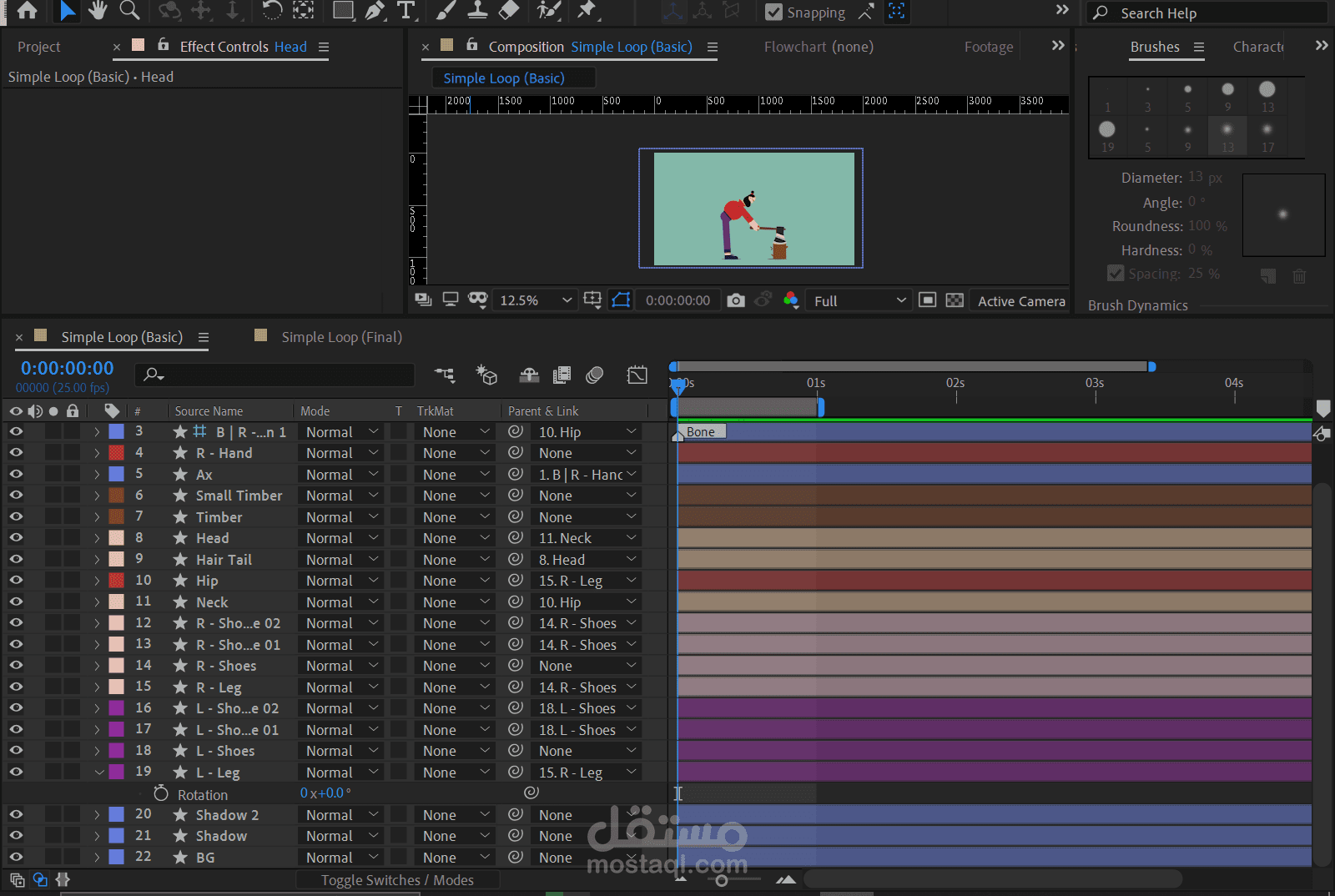Select the Clone Stamp tool
Screen dimensions: 1335x896
tap(477, 10)
